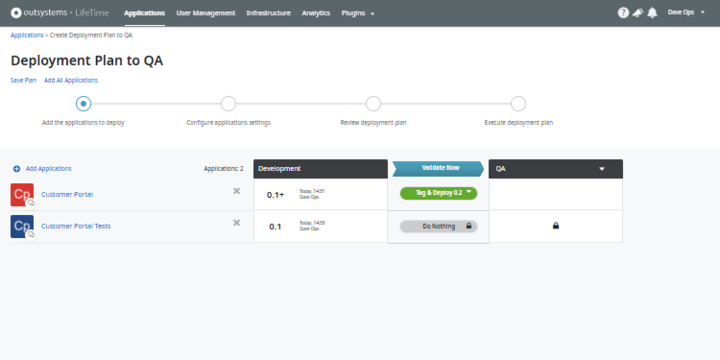Open the User Management tab
Viewport: 720px width, 360px height.
[206, 13]
